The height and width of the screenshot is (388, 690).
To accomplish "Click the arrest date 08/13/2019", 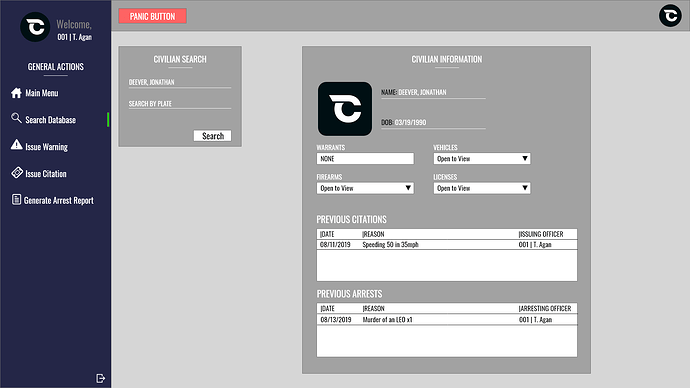I will [336, 320].
